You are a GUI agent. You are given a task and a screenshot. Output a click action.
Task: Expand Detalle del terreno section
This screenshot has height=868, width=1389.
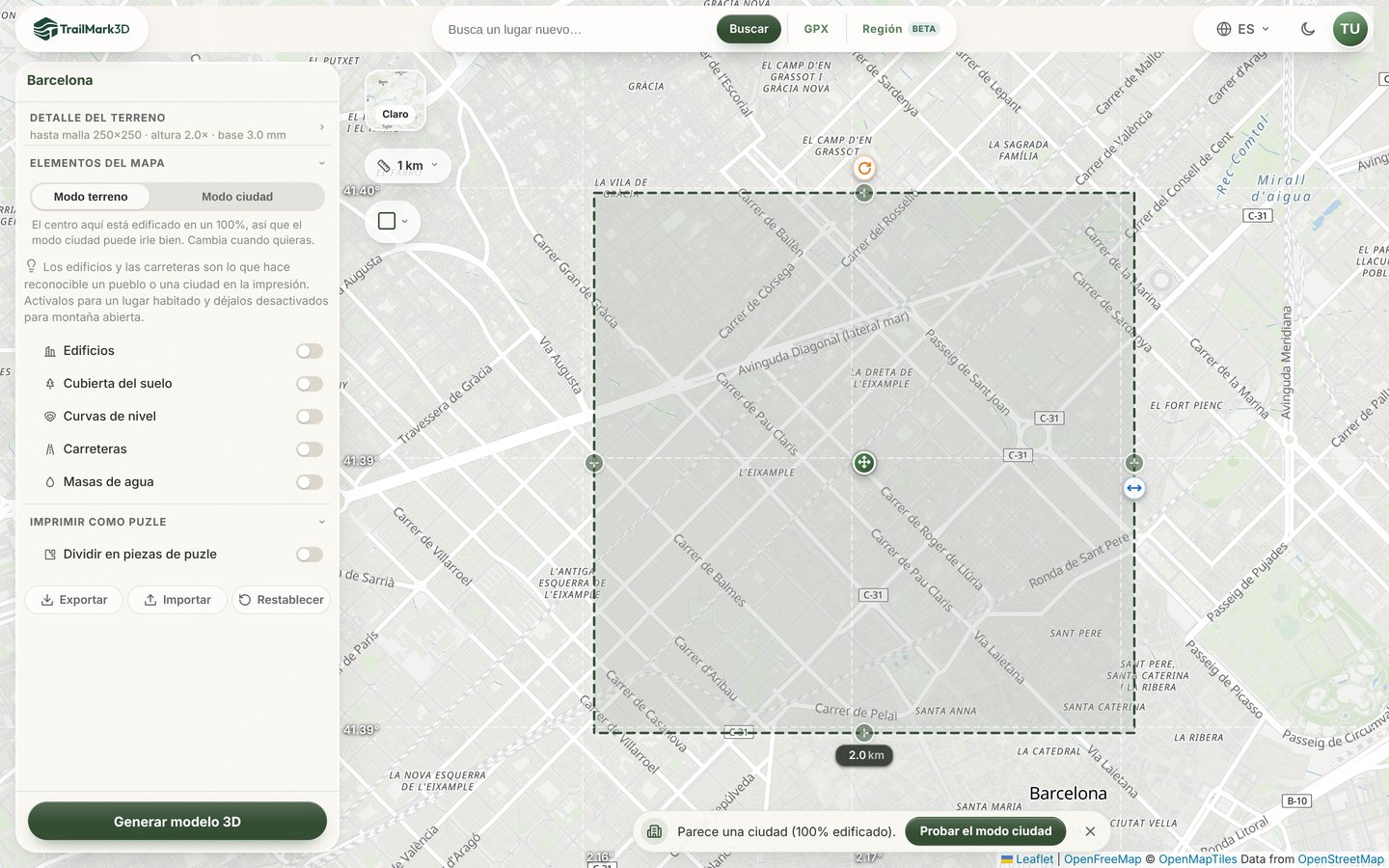click(177, 125)
